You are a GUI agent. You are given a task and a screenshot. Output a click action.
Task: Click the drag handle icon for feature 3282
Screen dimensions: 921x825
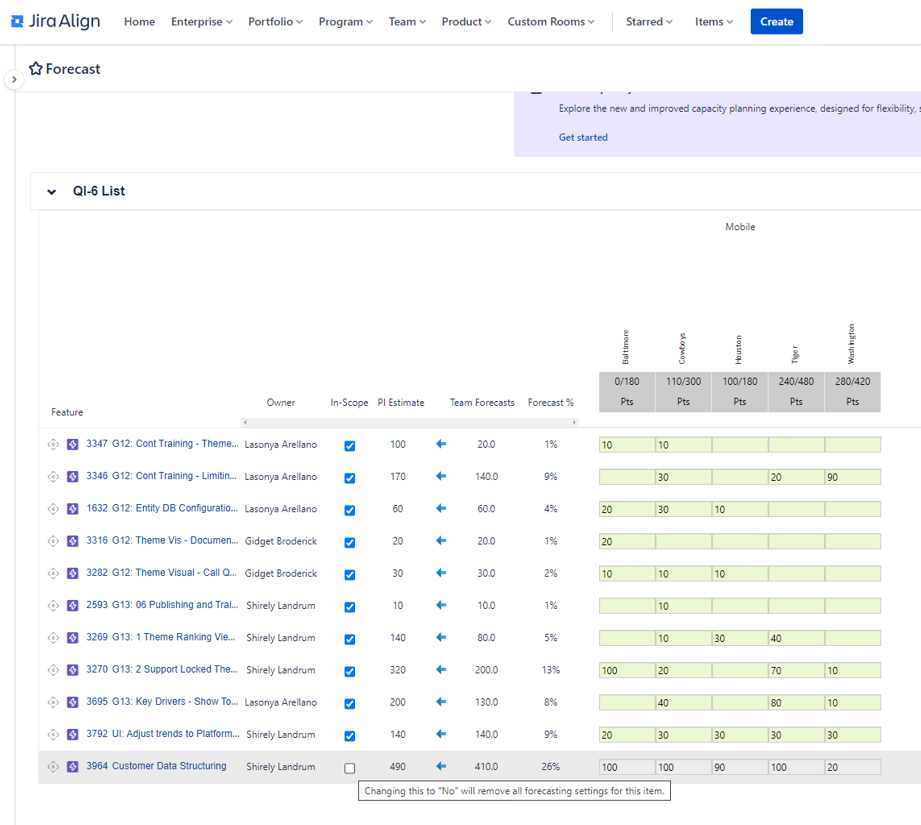pos(53,573)
